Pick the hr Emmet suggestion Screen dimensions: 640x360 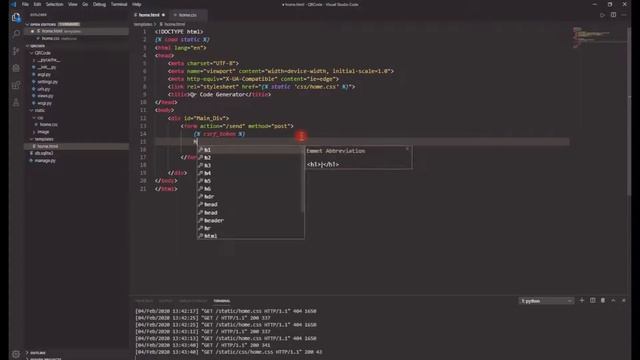point(250,228)
